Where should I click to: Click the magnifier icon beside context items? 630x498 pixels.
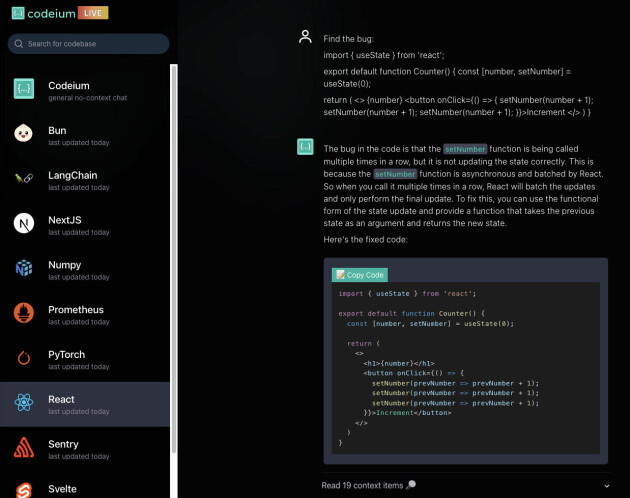tap(411, 485)
